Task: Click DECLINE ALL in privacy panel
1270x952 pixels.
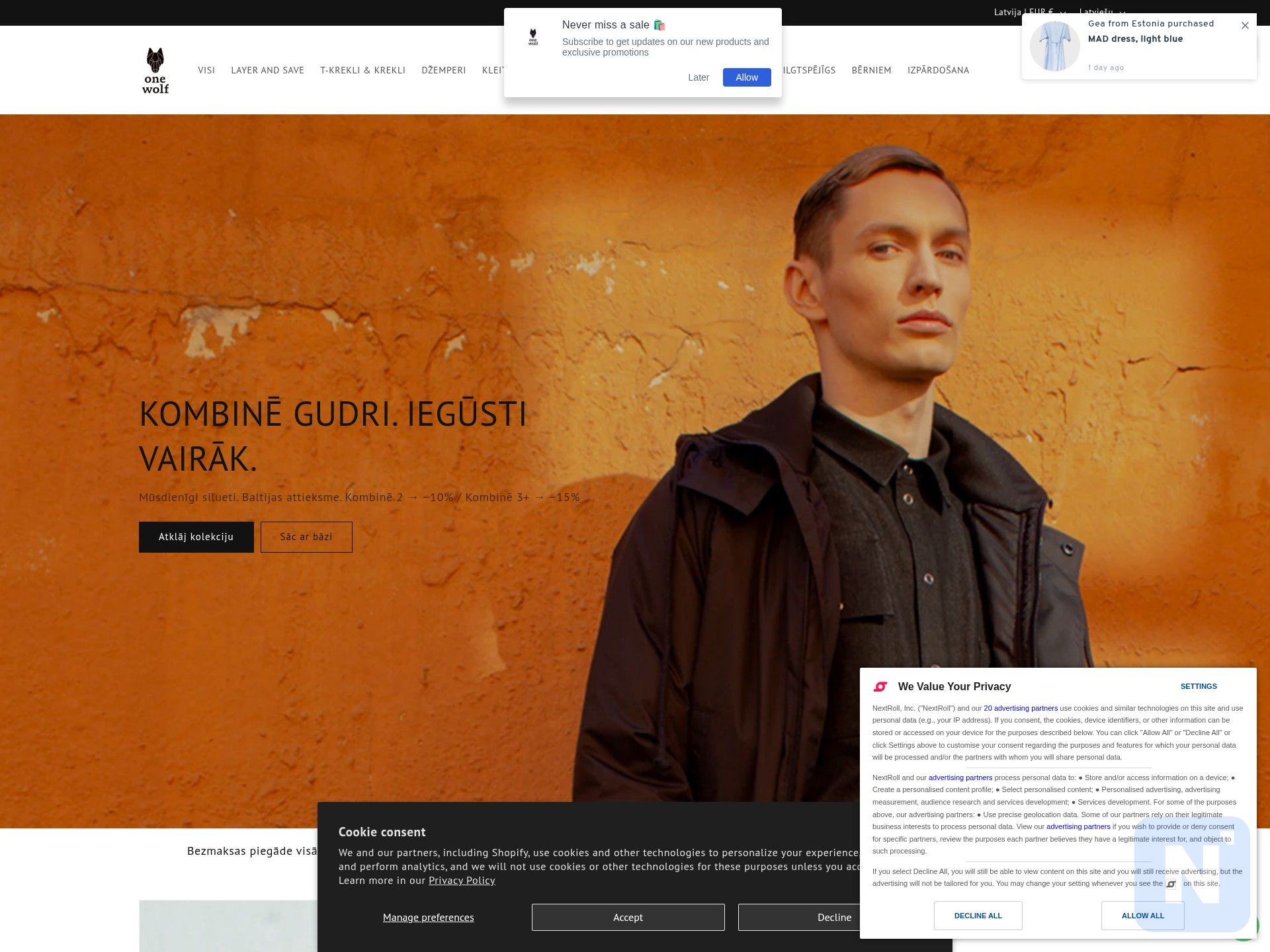Action: point(978,916)
